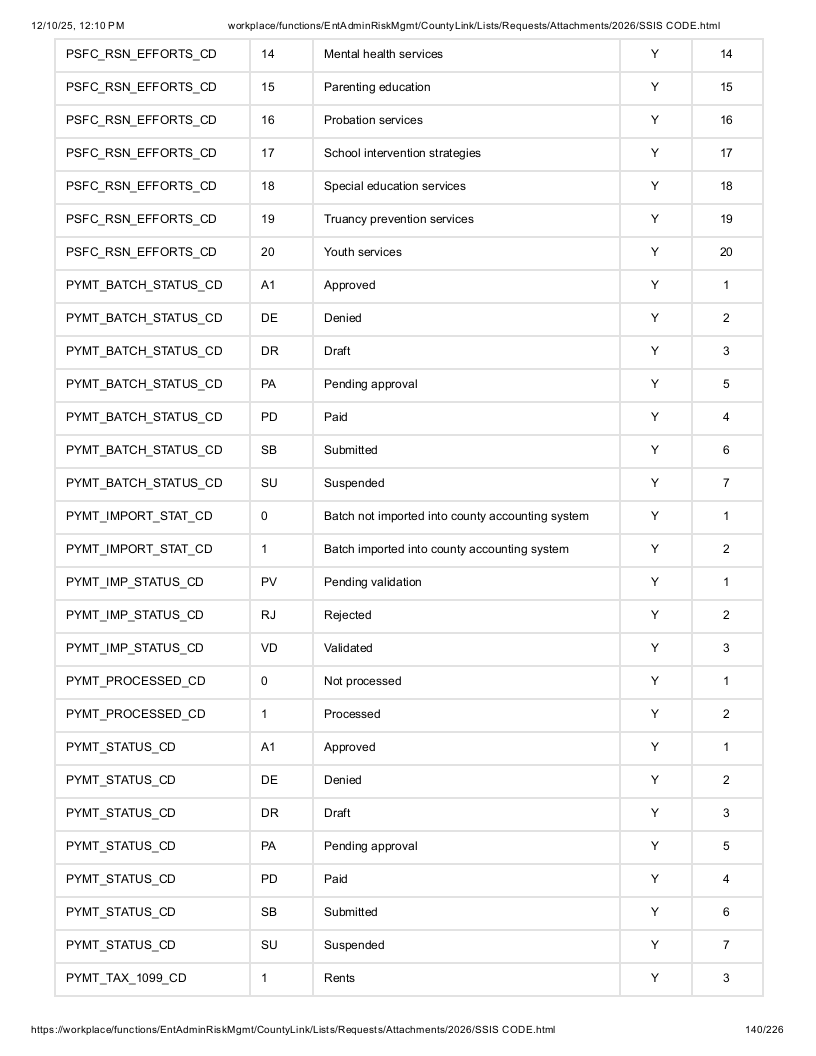This screenshot has height=1056, width=816.
Task: Select the 'Truancy prevention services' cell
Action: (x=466, y=220)
